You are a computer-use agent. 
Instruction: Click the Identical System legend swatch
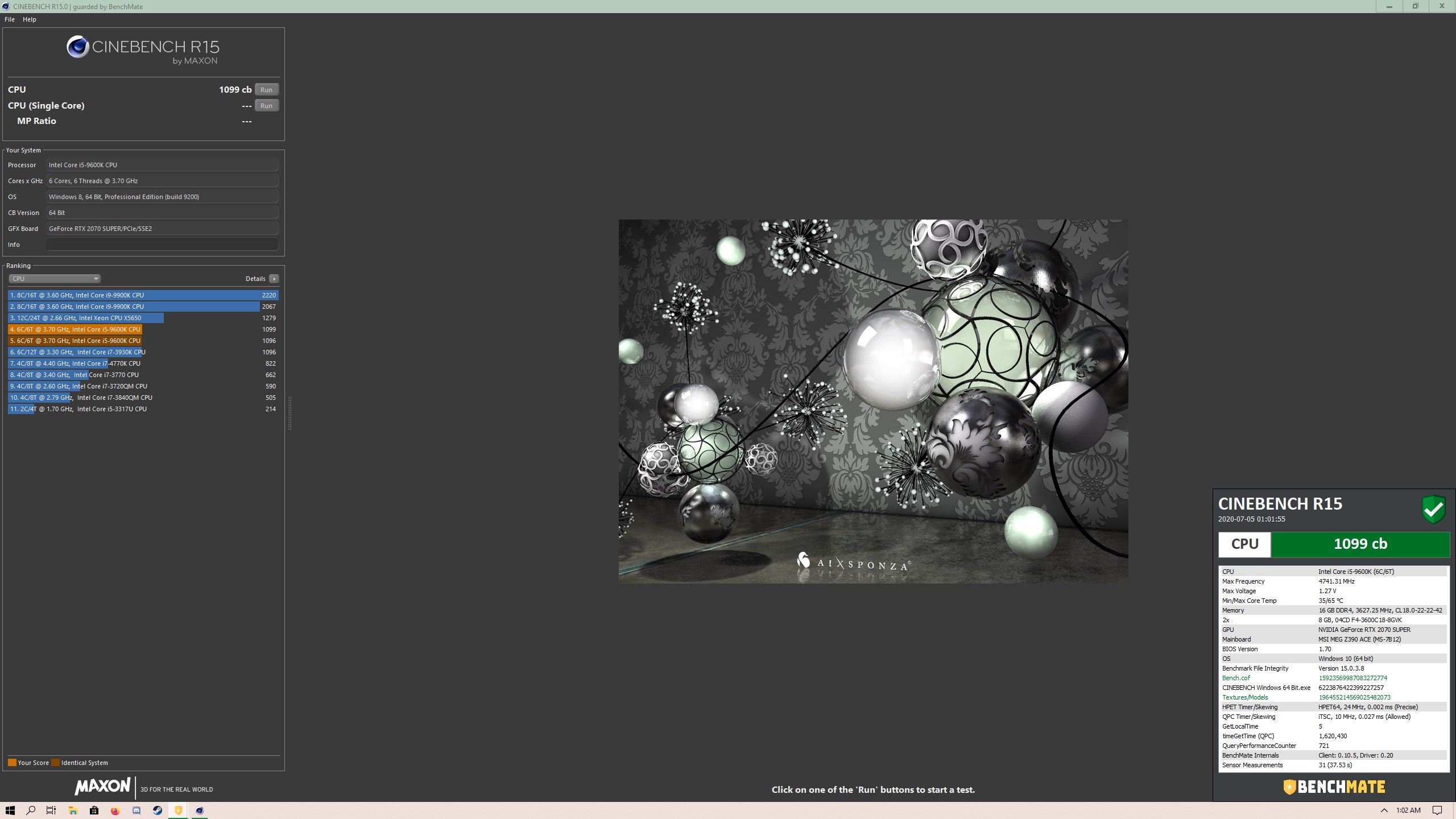[55, 763]
